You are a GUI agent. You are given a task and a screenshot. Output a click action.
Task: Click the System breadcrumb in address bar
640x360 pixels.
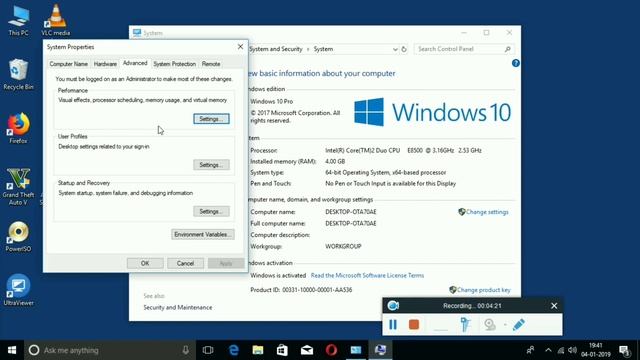pyautogui.click(x=323, y=49)
